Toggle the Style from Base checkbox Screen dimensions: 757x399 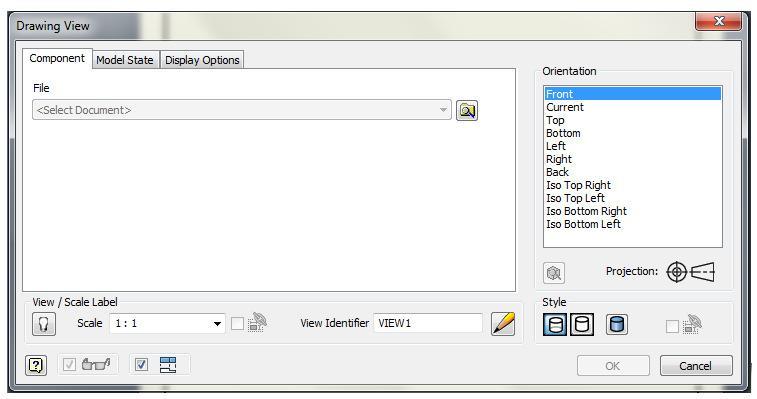[x=672, y=327]
